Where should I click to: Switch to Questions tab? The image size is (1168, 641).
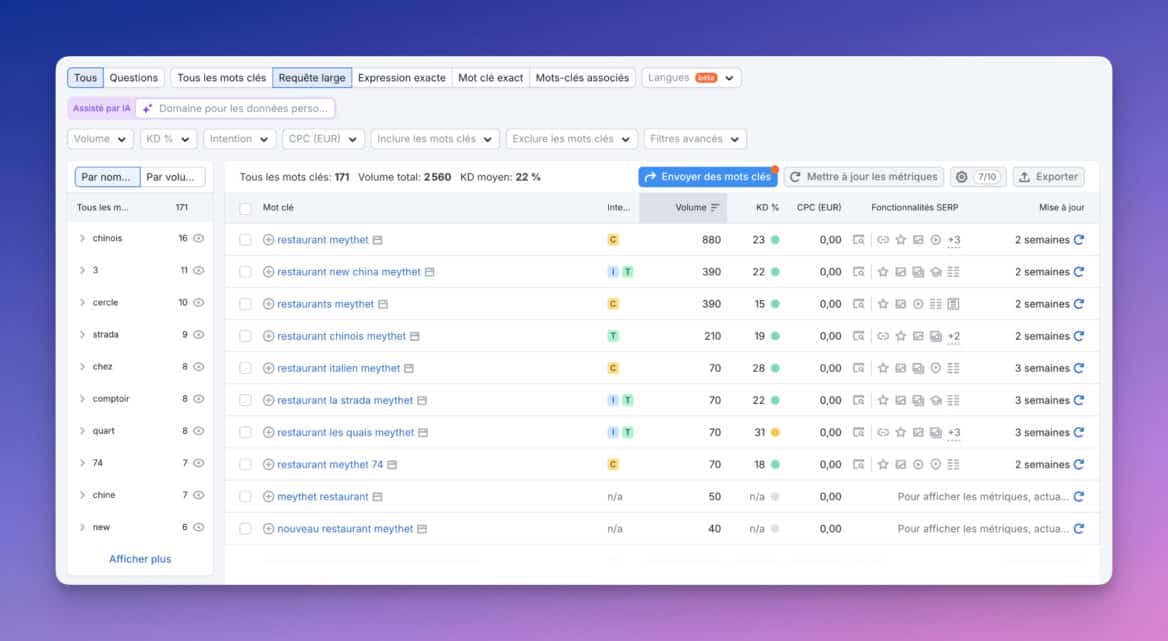(133, 77)
